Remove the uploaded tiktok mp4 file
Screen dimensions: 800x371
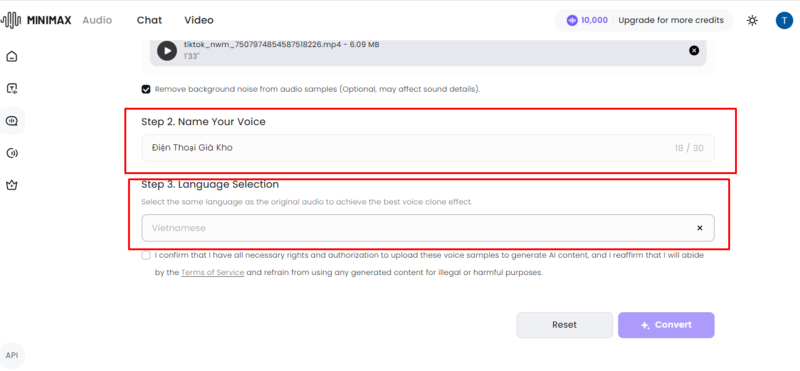coord(694,50)
